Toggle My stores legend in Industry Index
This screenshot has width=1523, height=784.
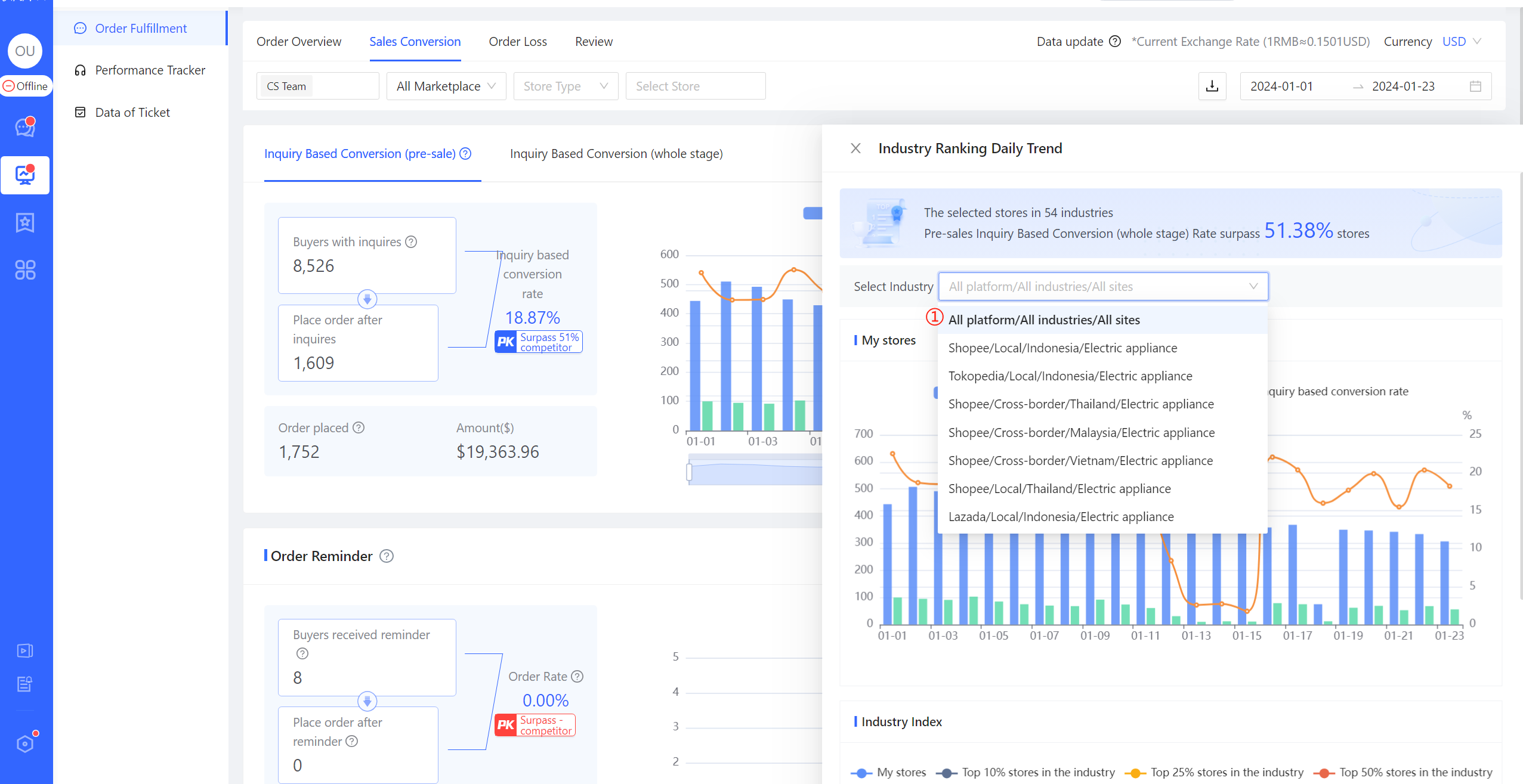coord(888,773)
